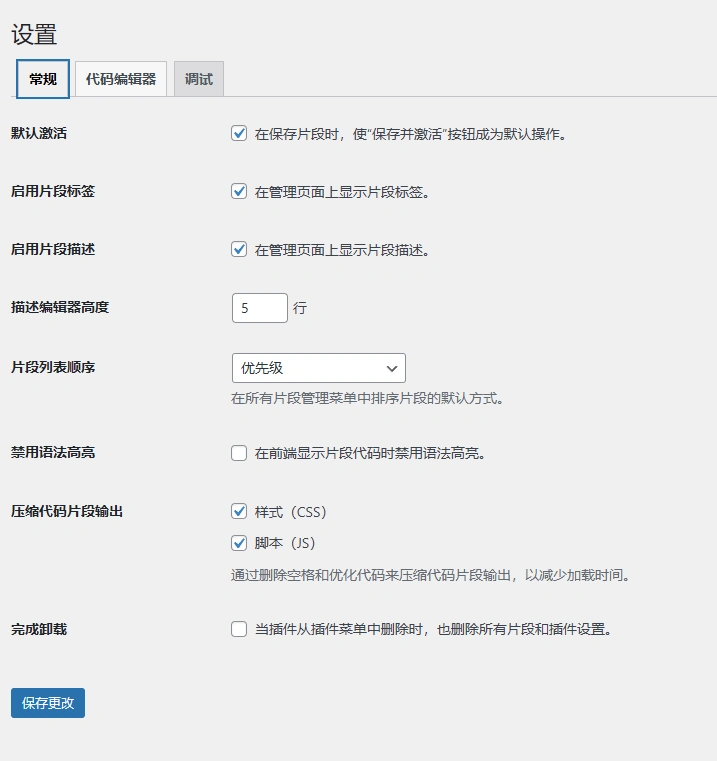Open the 片段列表顺序 dropdown showing 优先级
The image size is (717, 761).
[319, 368]
